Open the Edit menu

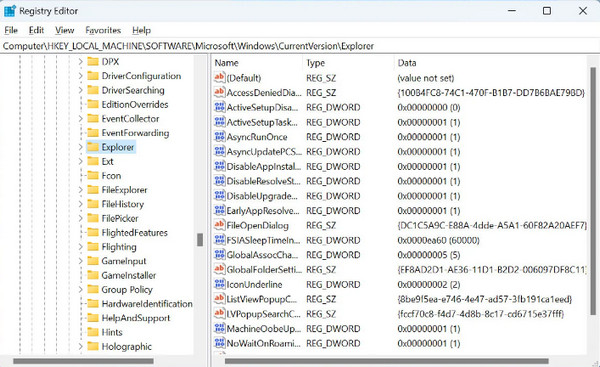(36, 30)
